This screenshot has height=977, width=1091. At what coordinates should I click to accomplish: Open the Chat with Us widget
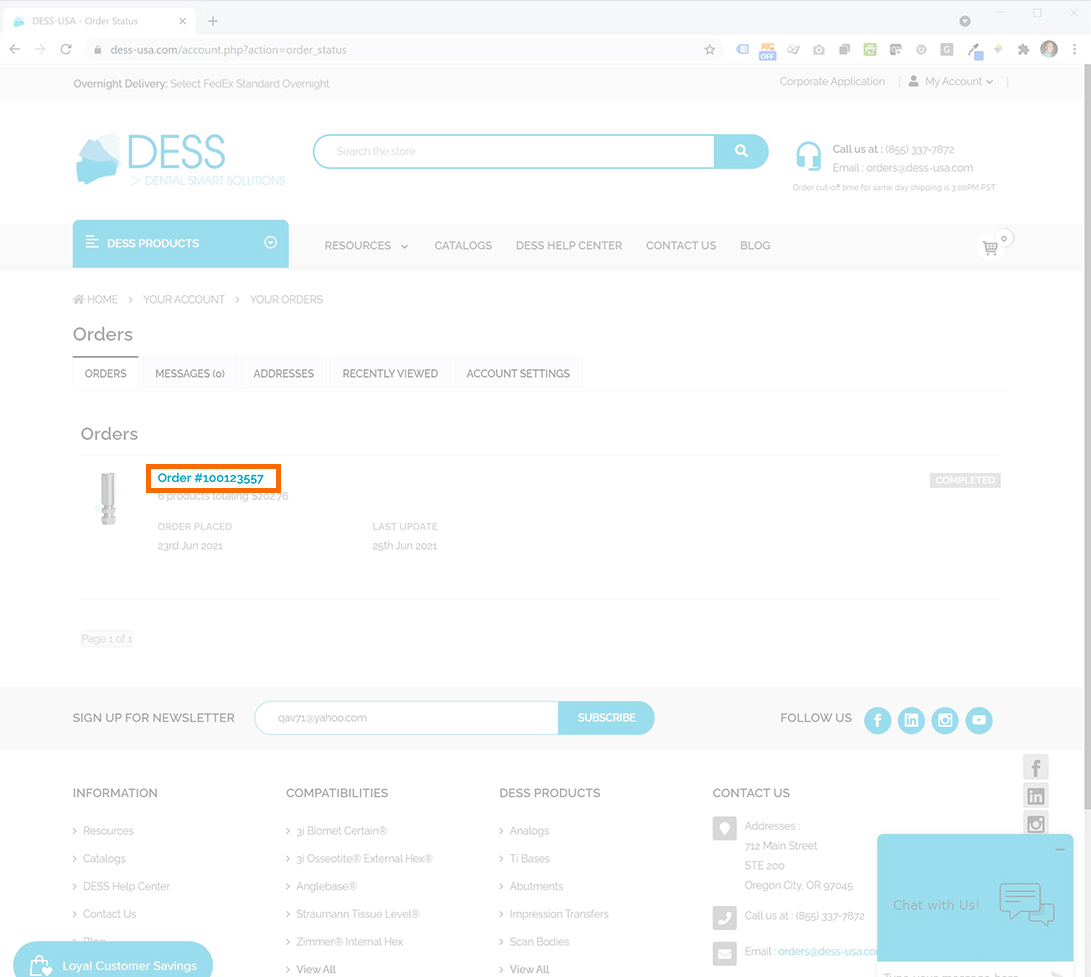tap(975, 904)
